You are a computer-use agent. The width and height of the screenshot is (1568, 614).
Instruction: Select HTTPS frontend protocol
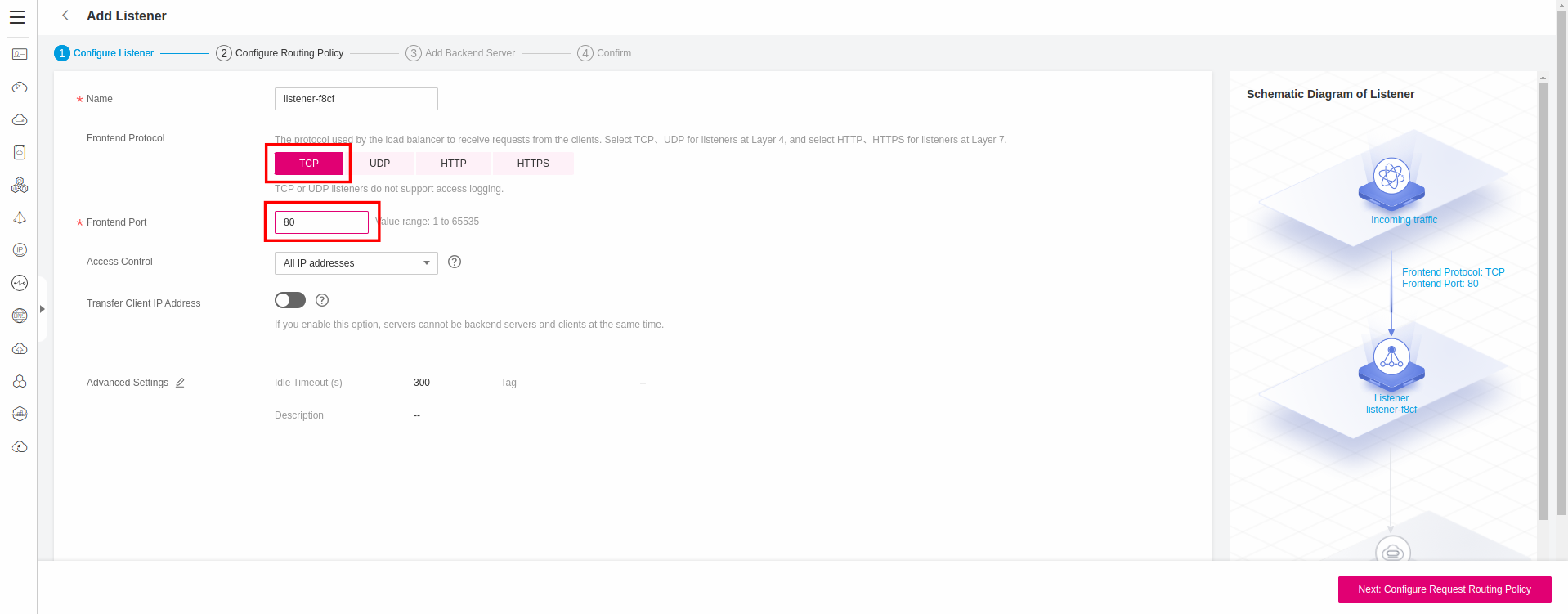pyautogui.click(x=533, y=164)
